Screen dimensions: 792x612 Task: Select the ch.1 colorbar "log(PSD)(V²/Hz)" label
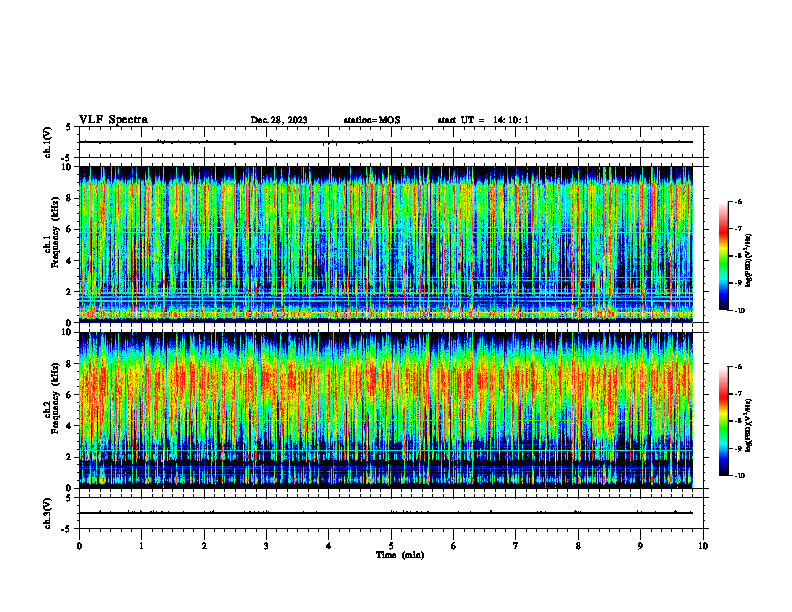(x=749, y=260)
